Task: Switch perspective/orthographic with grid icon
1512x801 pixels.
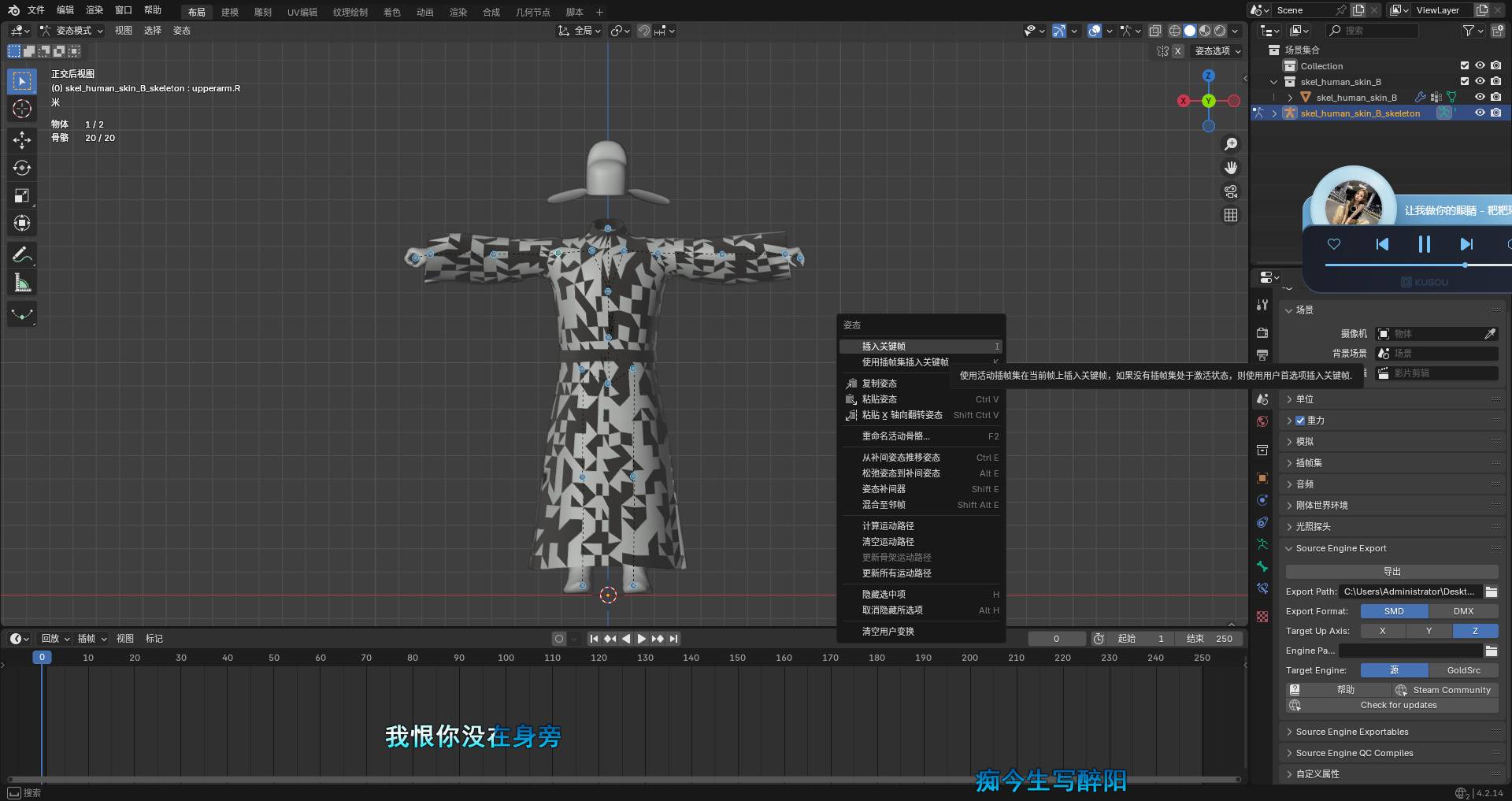Action: pyautogui.click(x=1231, y=215)
